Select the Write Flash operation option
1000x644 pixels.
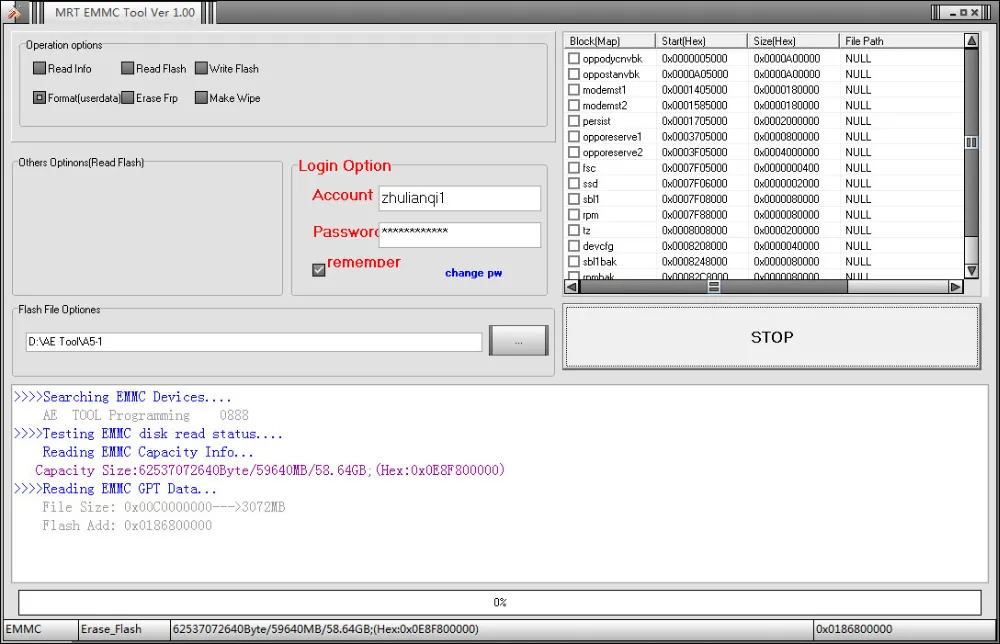pyautogui.click(x=201, y=69)
